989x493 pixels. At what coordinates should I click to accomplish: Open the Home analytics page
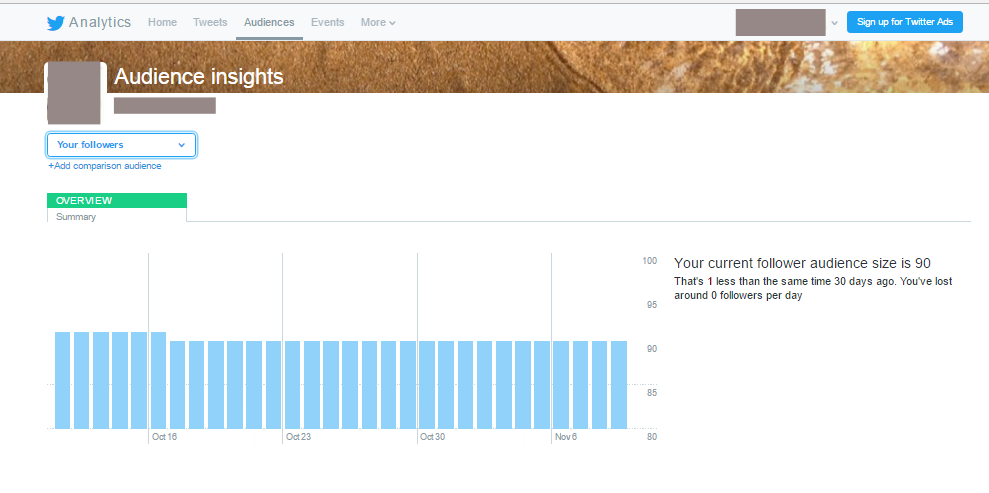coord(162,22)
